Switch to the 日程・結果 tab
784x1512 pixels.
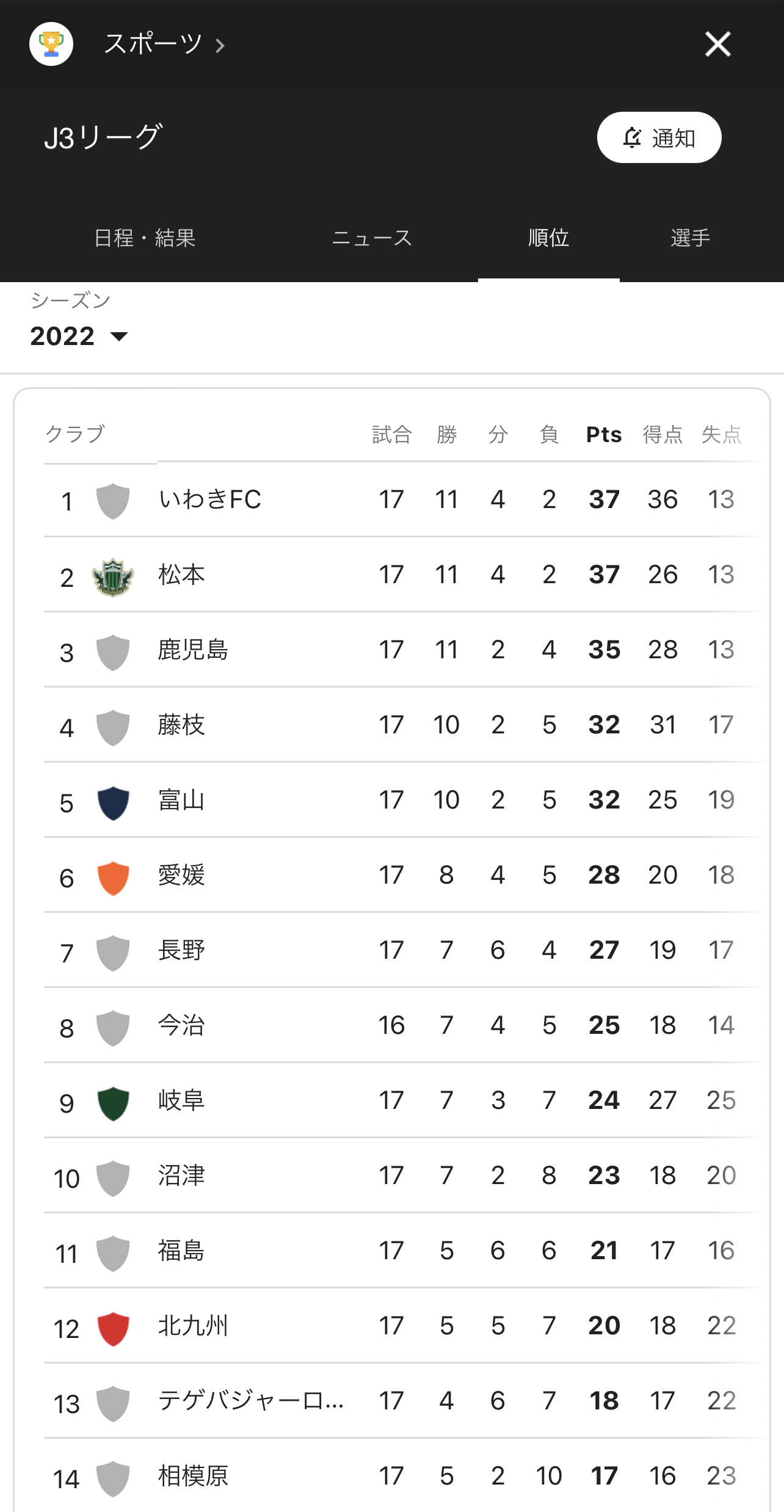145,238
